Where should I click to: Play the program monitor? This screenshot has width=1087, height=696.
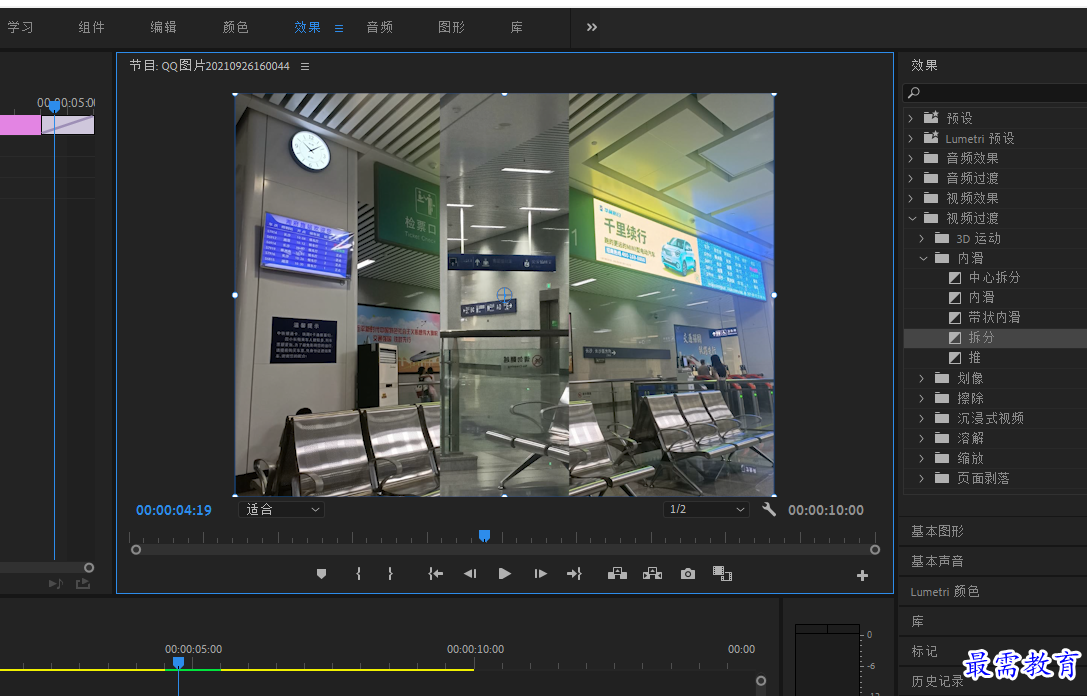(x=505, y=574)
